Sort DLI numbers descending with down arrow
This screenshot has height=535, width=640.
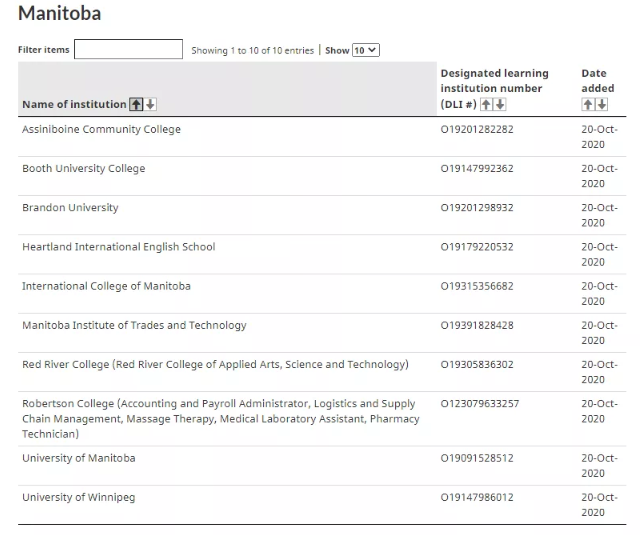pos(500,104)
